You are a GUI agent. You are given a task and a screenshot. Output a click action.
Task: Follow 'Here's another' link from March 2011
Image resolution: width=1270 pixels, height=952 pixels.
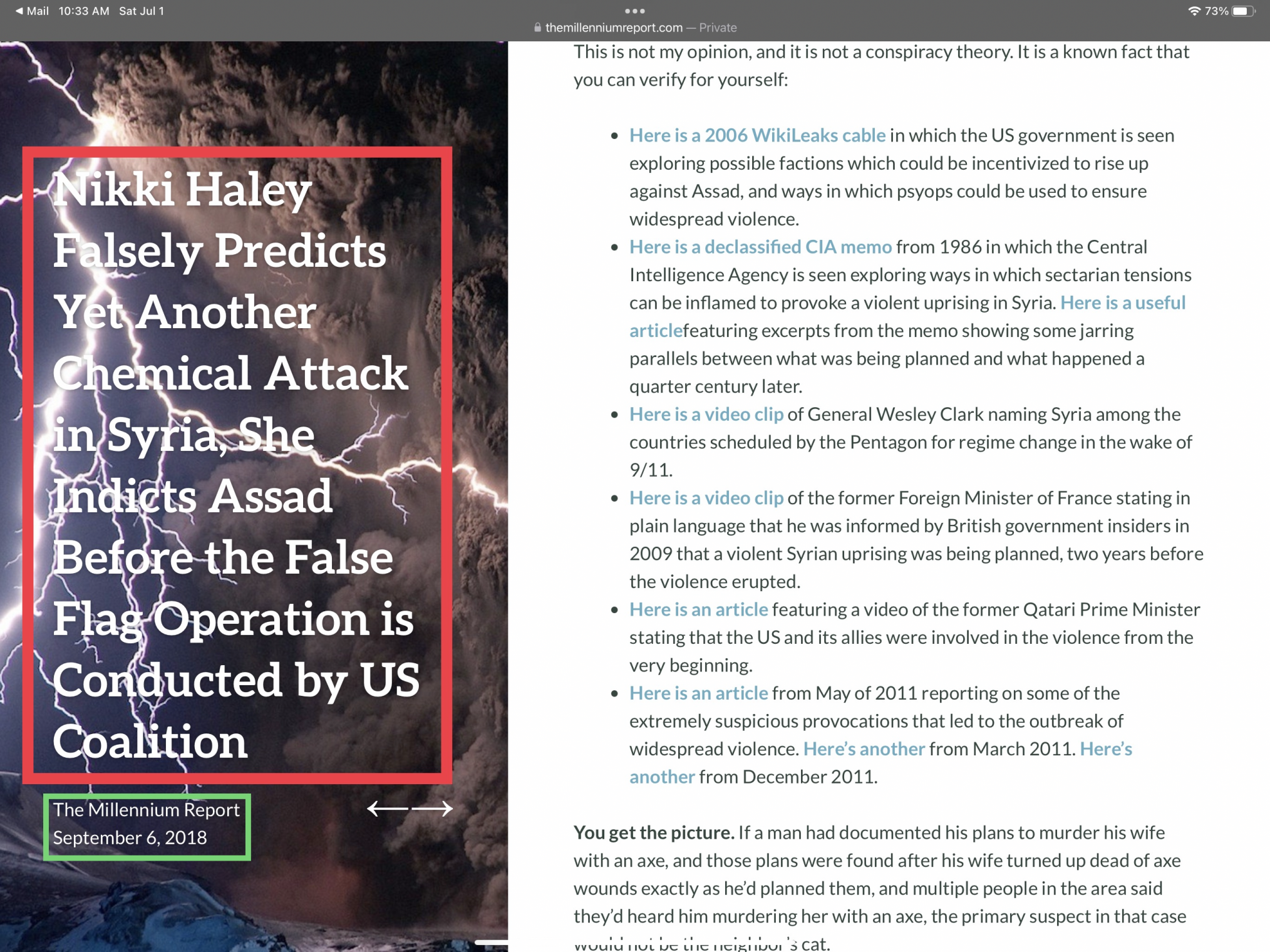click(x=864, y=749)
